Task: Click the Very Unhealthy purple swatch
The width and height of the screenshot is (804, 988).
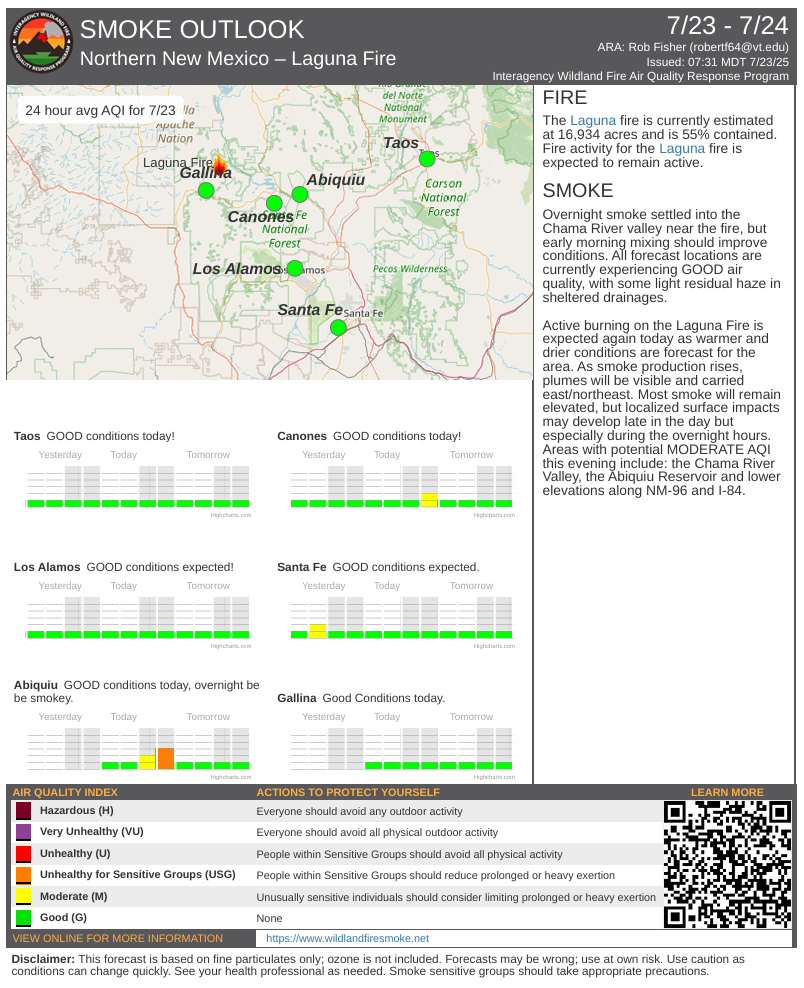Action: click(24, 832)
